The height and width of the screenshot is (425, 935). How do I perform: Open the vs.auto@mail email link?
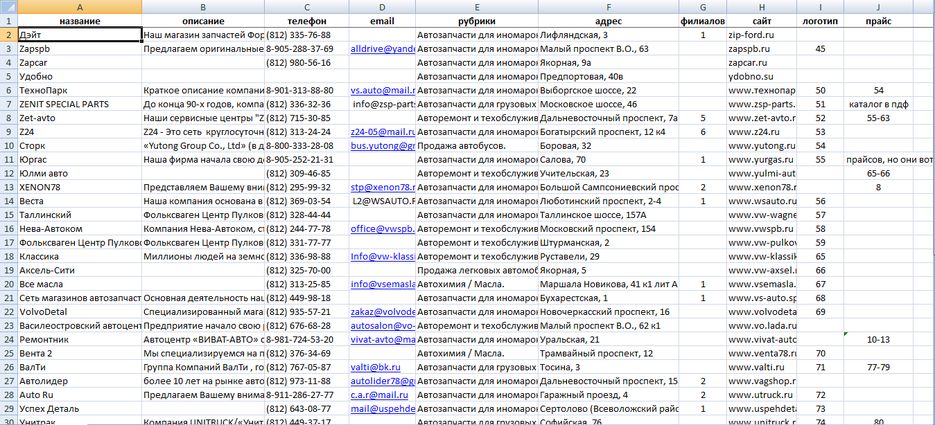tap(382, 90)
